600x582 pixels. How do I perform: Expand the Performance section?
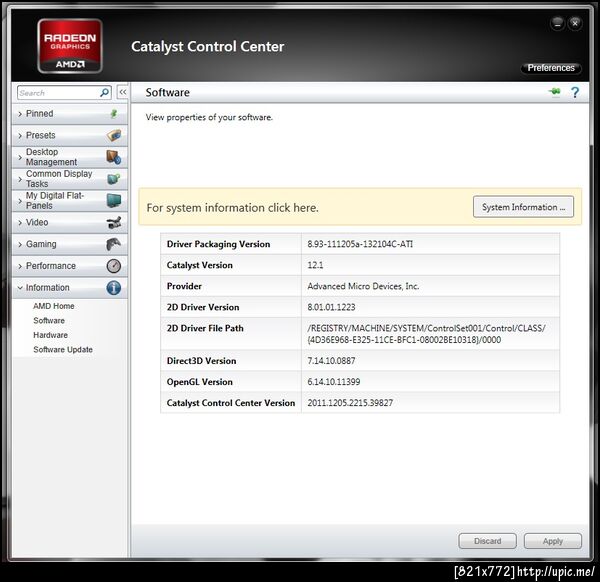tap(70, 266)
